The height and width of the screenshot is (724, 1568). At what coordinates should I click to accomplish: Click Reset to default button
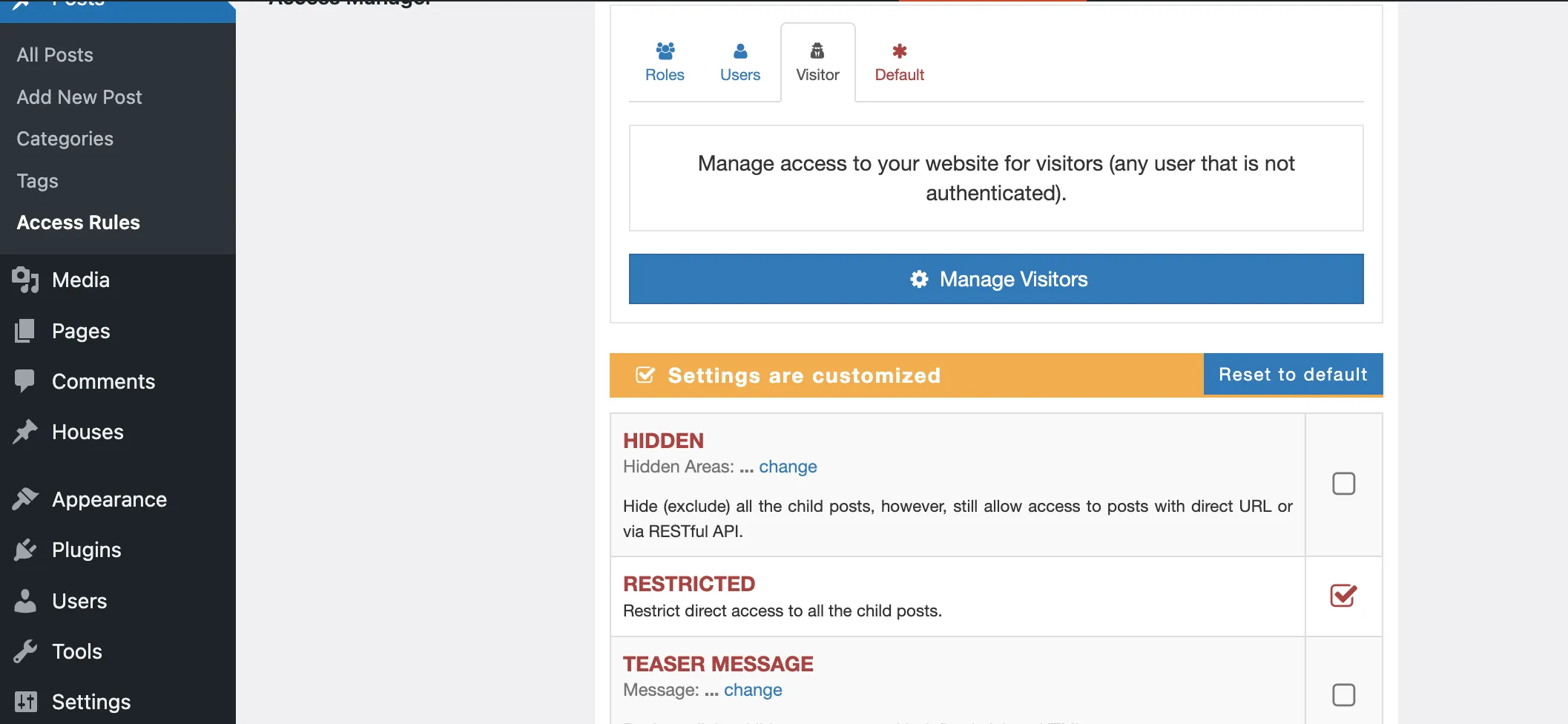[1293, 375]
